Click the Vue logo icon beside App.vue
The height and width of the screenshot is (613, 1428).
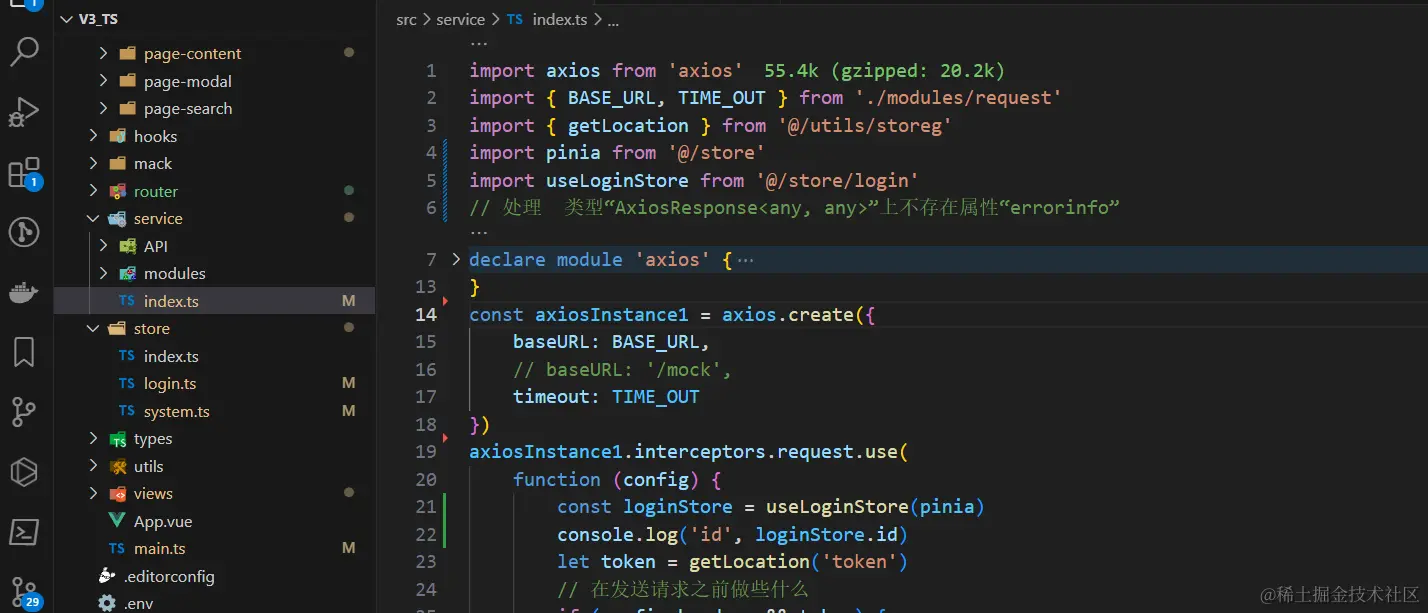click(117, 521)
